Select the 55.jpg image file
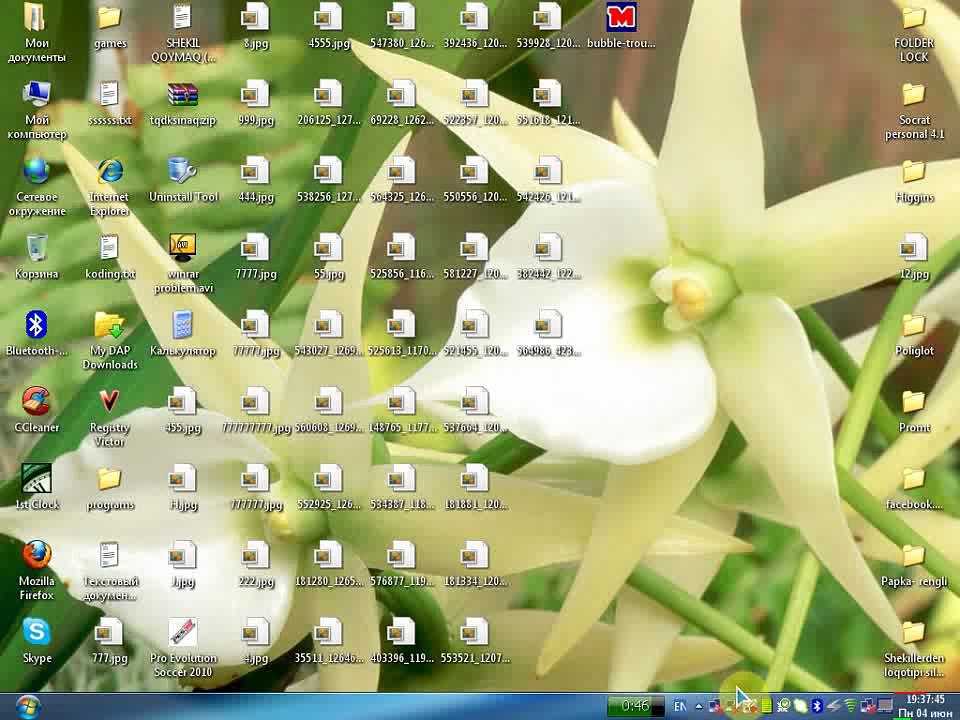 click(x=329, y=248)
